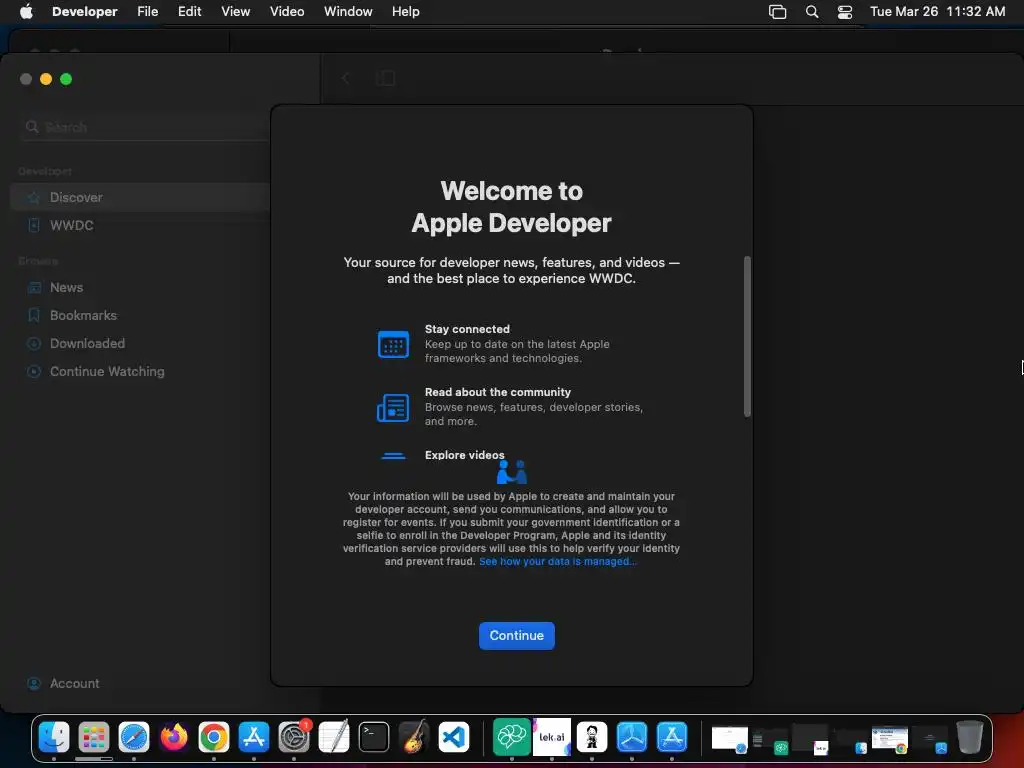
Task: Click the Downloaded arrow icon
Action: [x=34, y=344]
